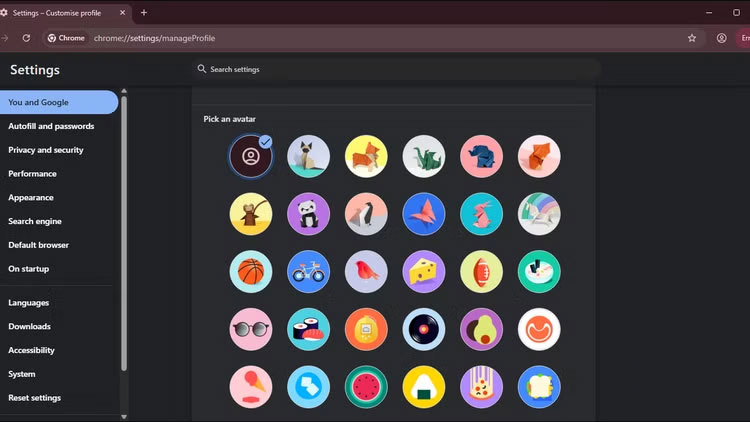Click the sidebar vertical scrollbar thumb
The width and height of the screenshot is (750, 422).
click(x=124, y=233)
